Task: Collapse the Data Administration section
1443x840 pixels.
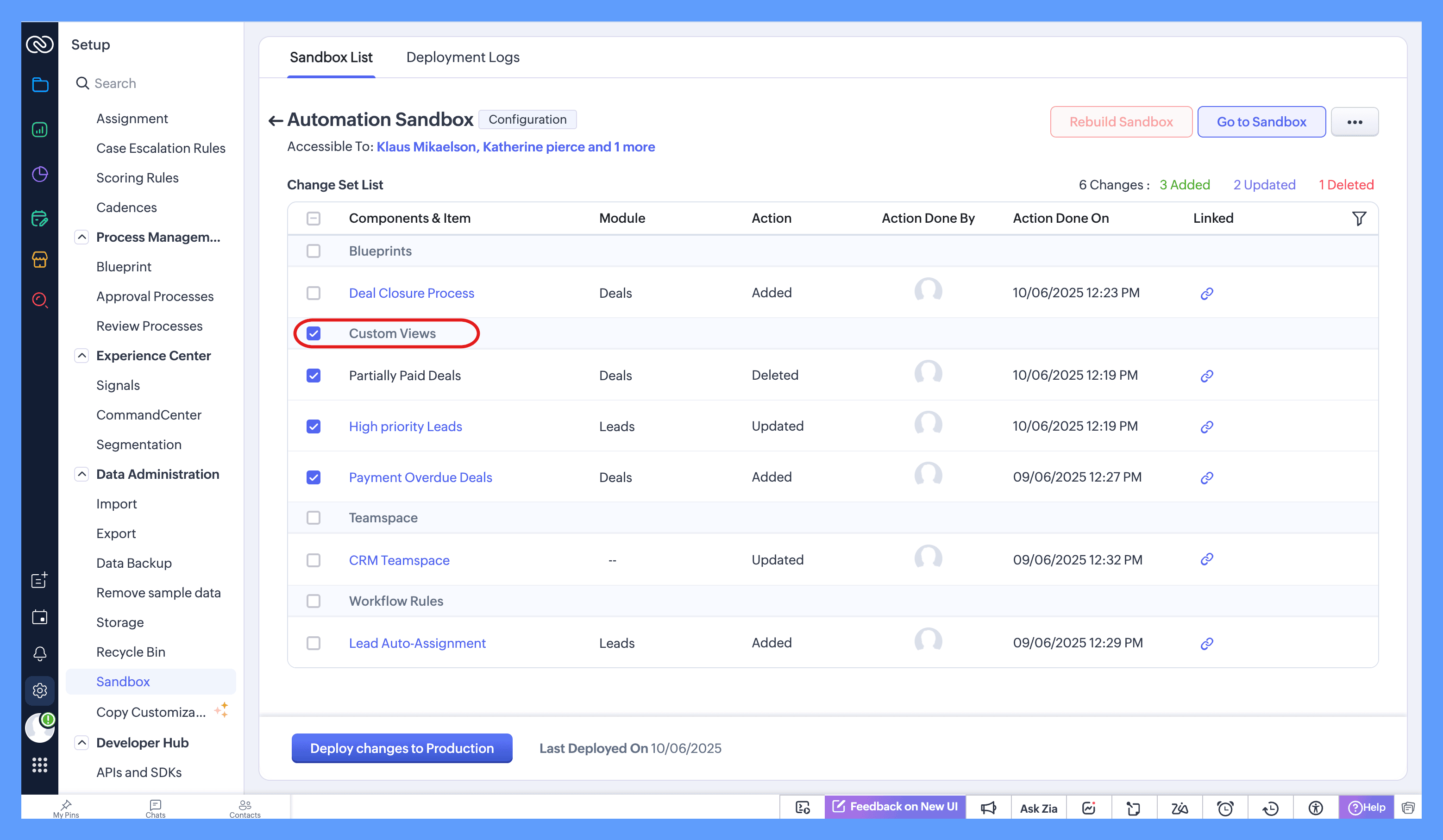Action: pos(82,474)
